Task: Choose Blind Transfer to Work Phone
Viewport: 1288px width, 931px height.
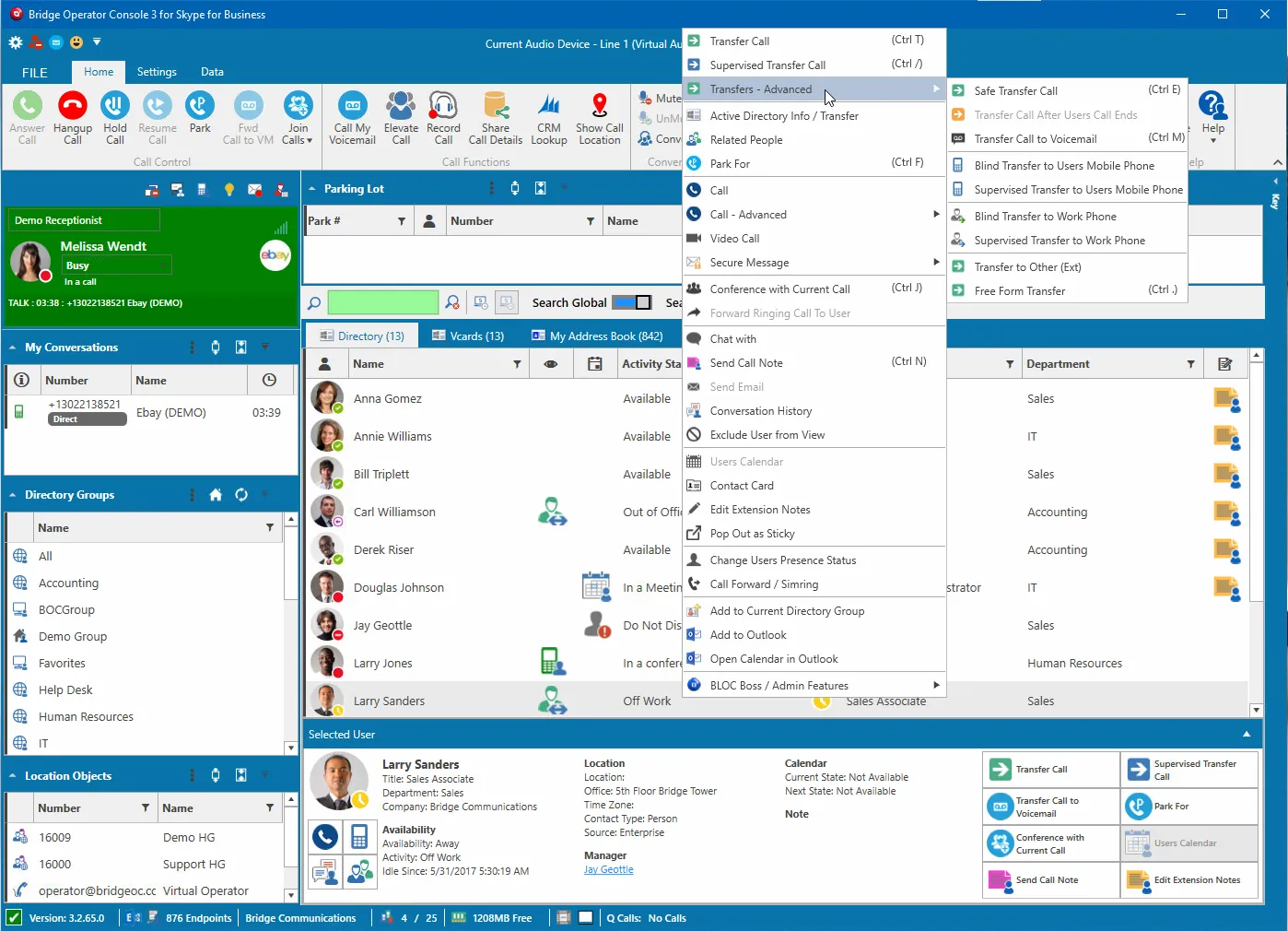Action: (1045, 217)
